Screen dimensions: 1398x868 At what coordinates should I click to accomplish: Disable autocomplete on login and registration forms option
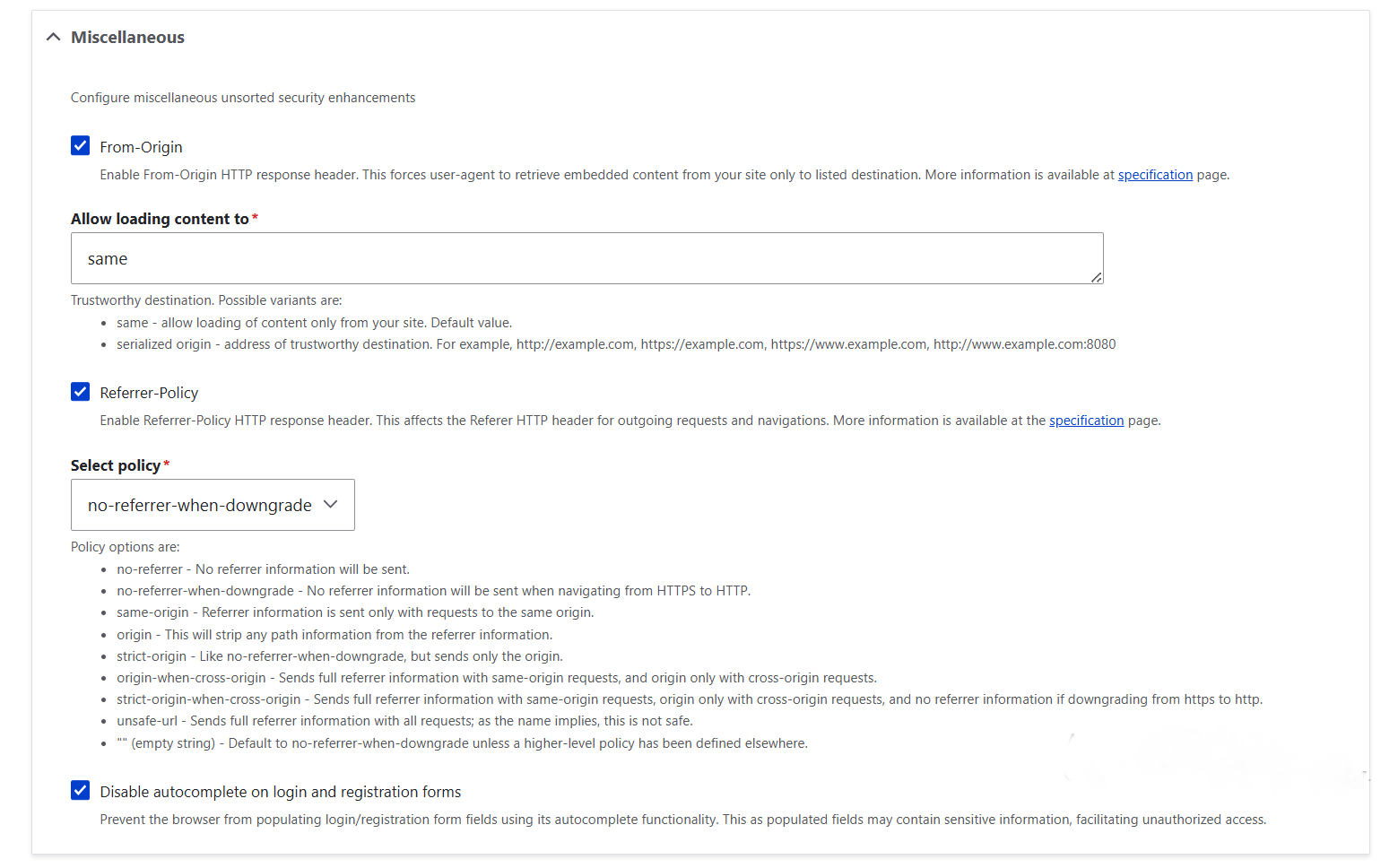coord(81,790)
